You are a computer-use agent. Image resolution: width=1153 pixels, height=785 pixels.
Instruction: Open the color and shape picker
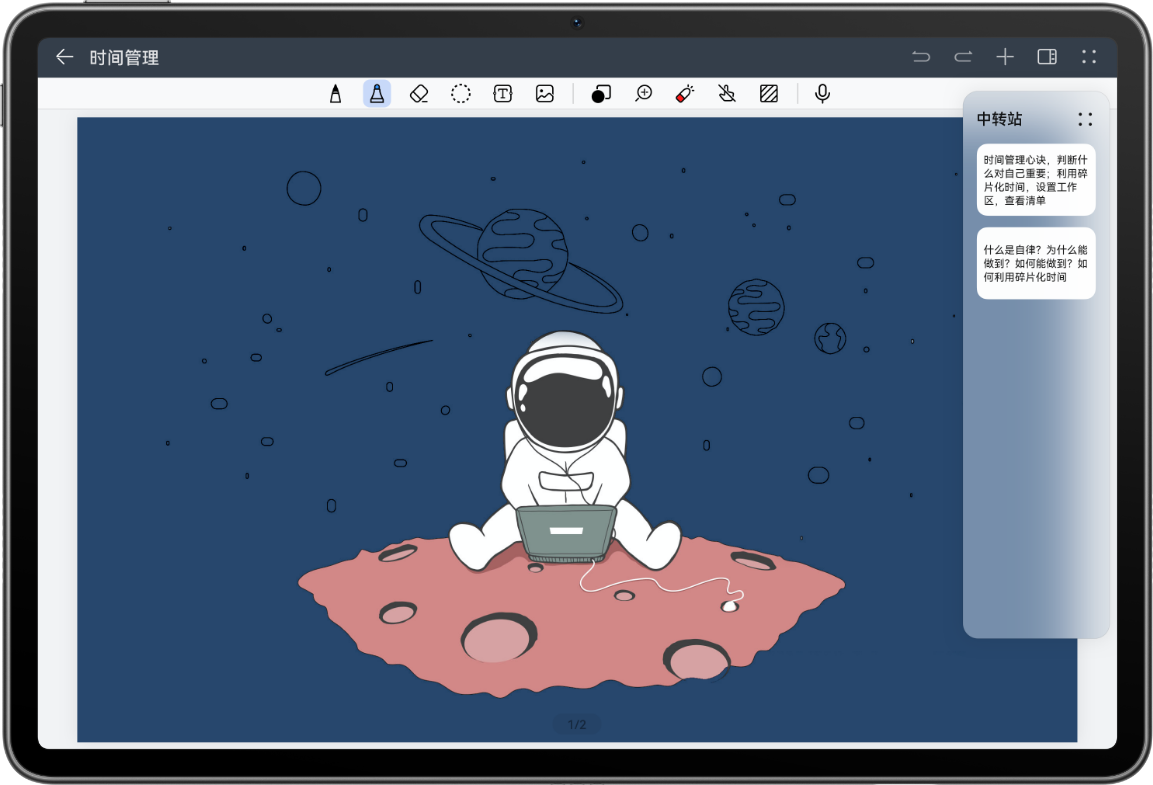point(601,94)
